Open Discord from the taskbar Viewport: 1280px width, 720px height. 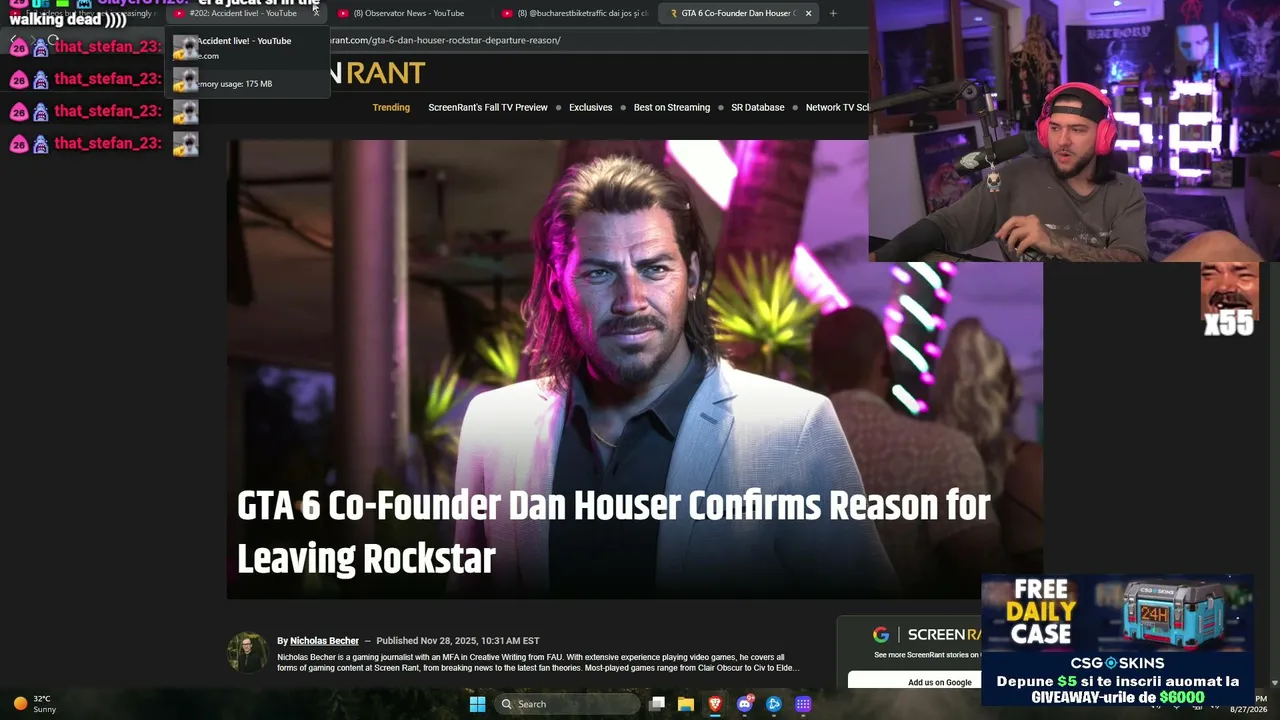tap(745, 704)
